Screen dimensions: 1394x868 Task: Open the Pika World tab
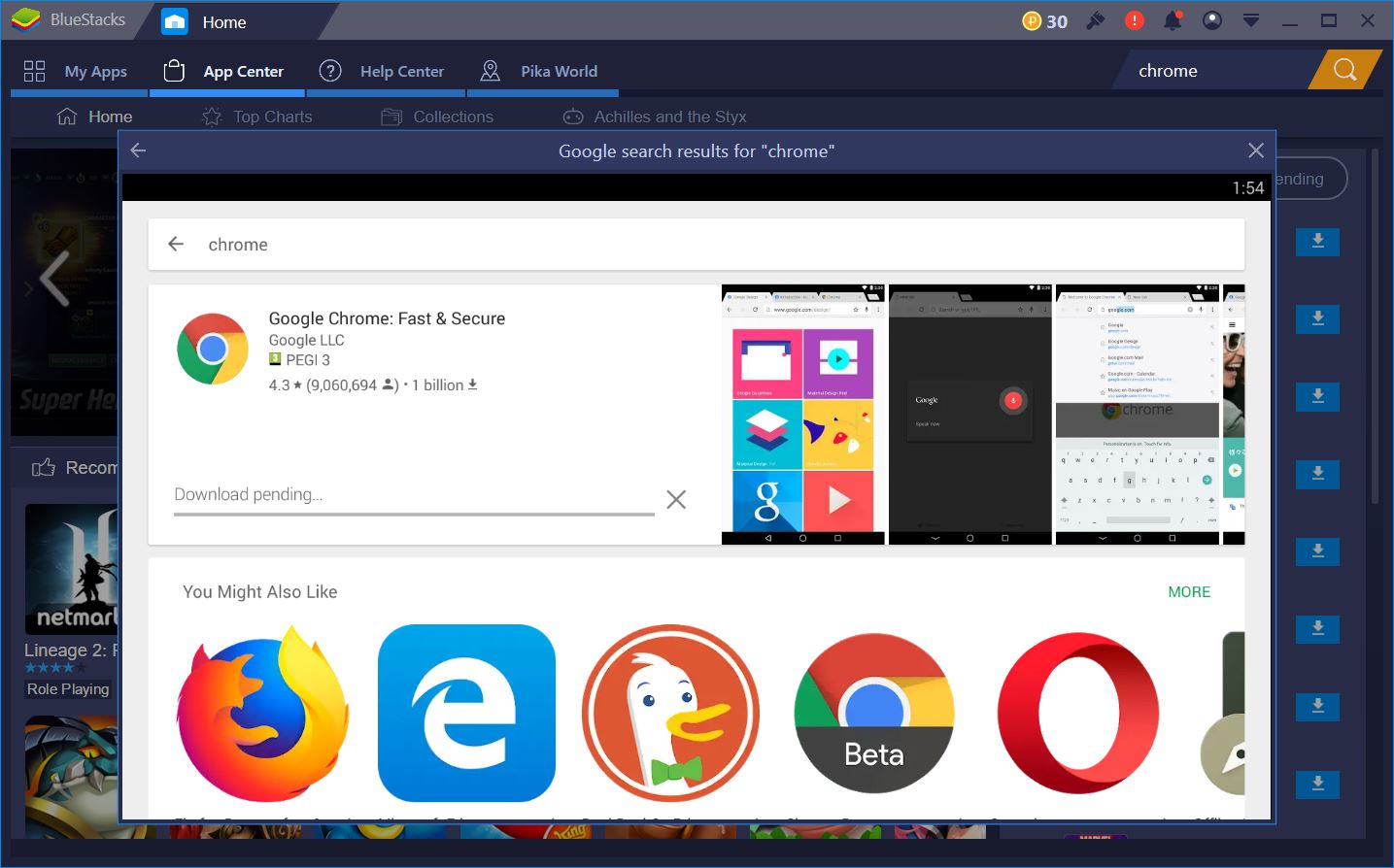[x=542, y=71]
